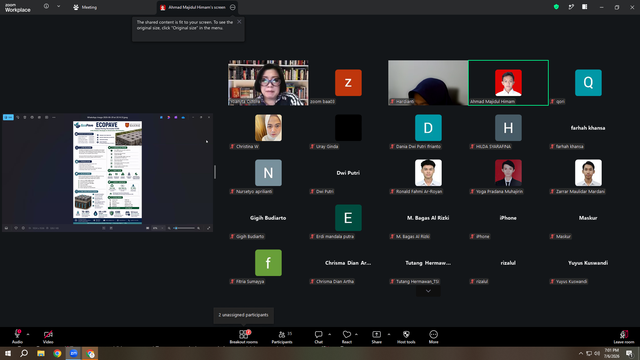Screen dimensions: 640x360
Task: Open the React heart menu
Action: coord(347,336)
